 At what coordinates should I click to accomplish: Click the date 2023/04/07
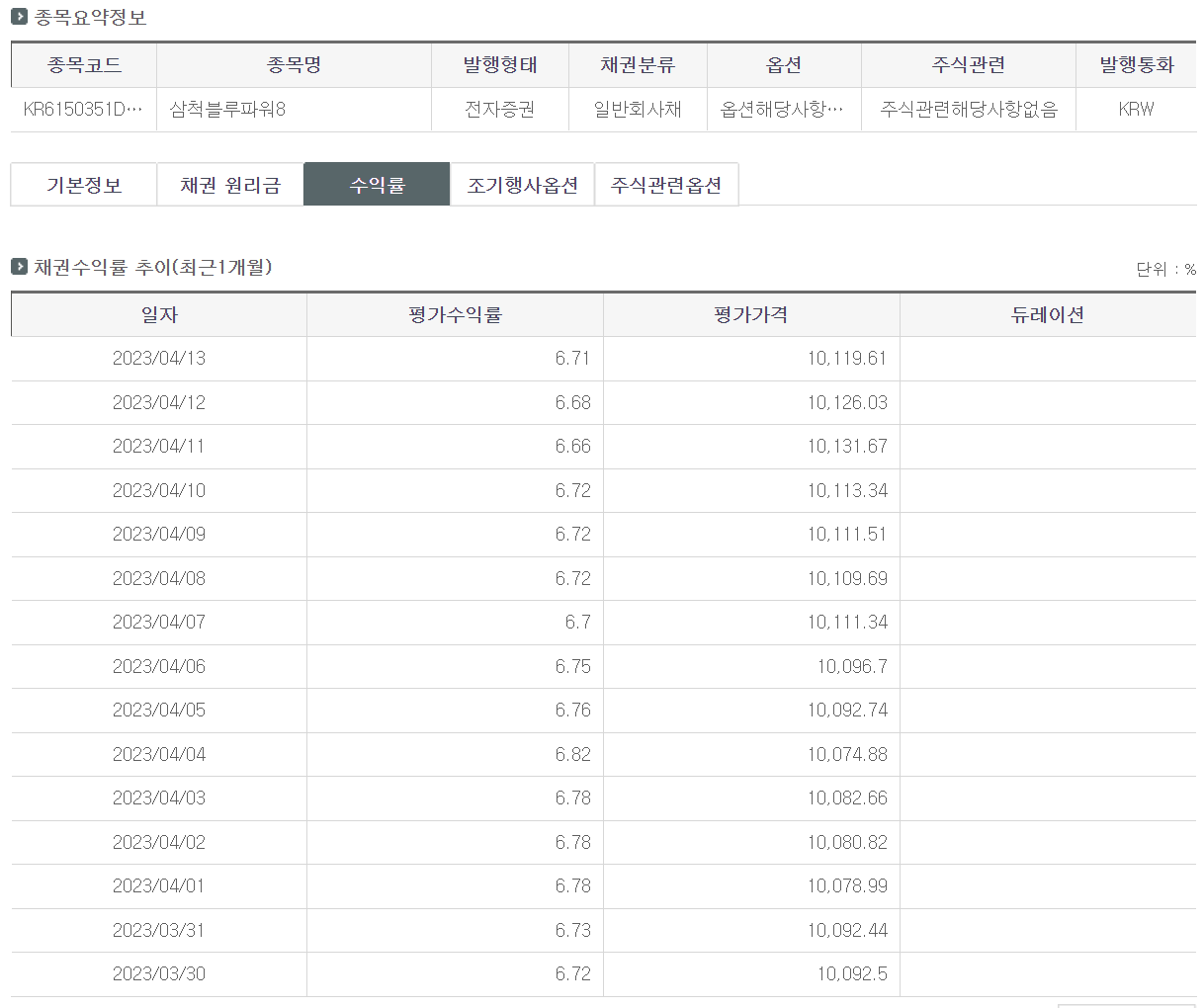159,623
